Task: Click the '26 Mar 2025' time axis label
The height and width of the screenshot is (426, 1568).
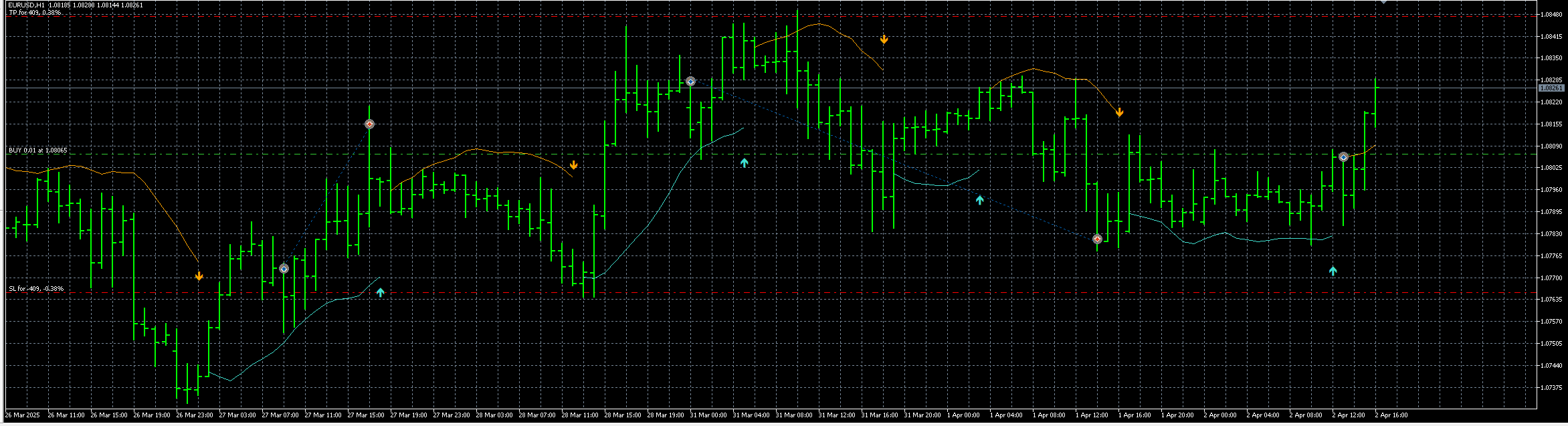Action: click(x=23, y=415)
